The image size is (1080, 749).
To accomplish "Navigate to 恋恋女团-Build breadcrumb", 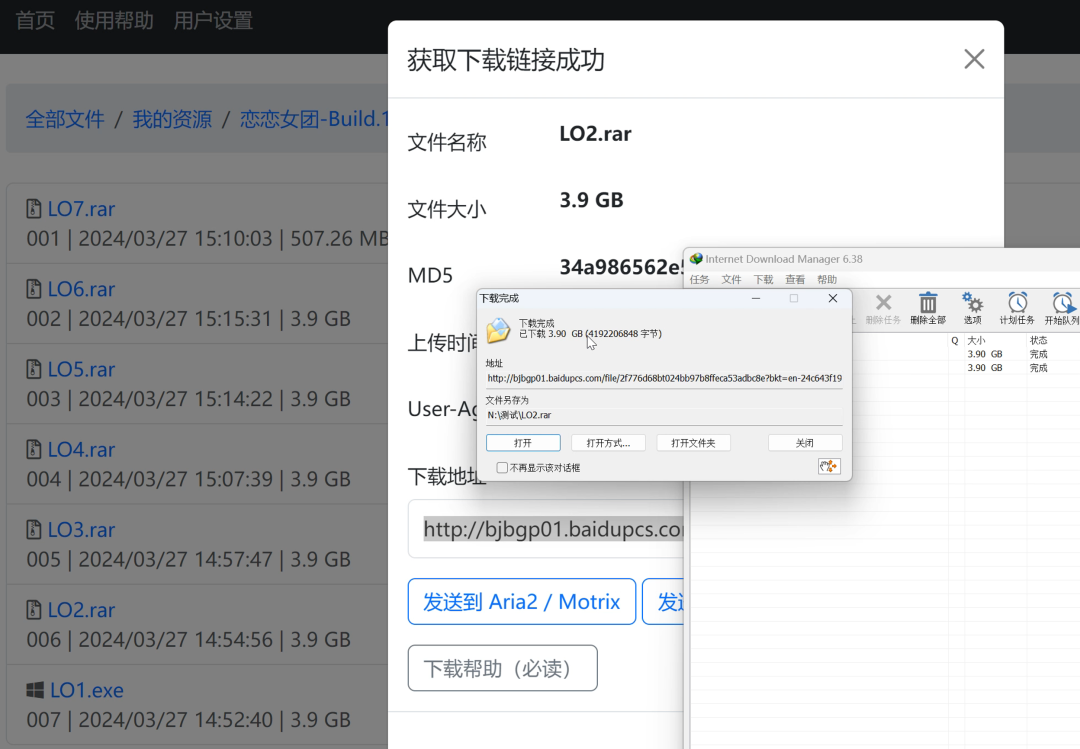I will (x=313, y=119).
